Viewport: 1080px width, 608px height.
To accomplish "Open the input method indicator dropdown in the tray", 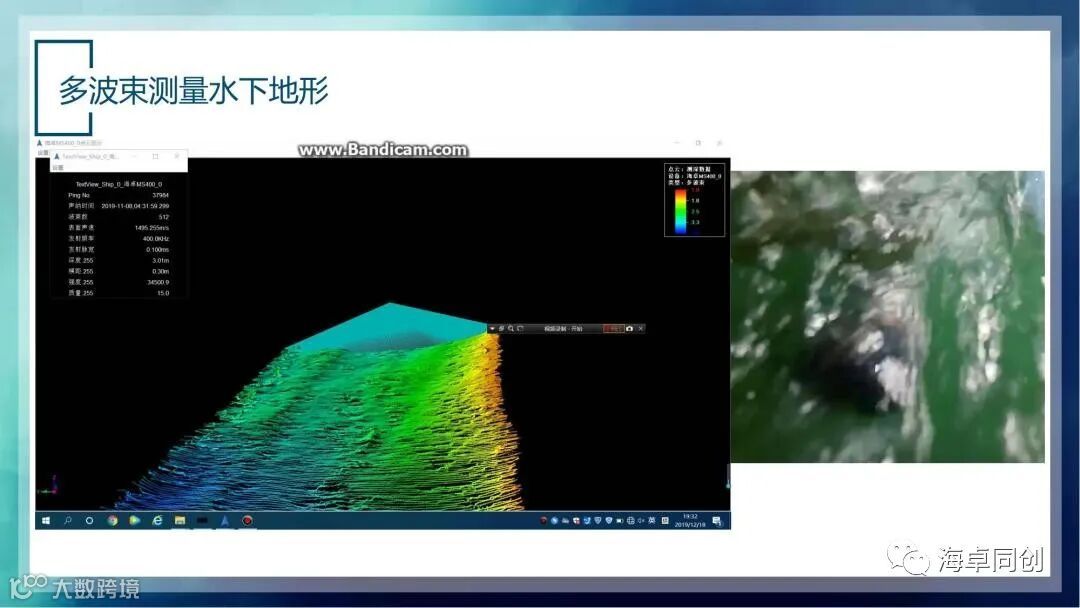I will (x=651, y=520).
